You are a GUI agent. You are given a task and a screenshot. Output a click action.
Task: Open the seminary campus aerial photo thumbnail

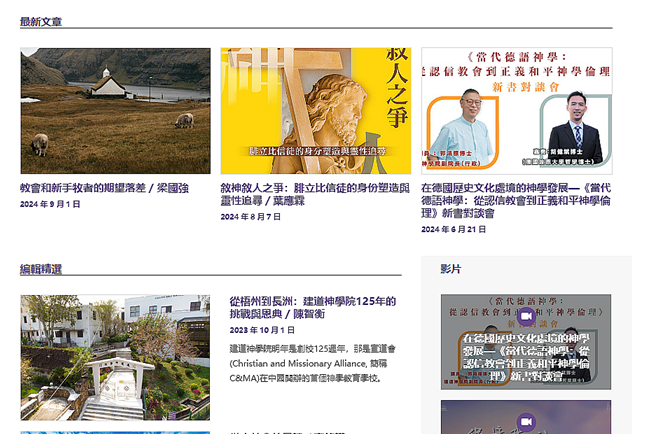point(115,357)
